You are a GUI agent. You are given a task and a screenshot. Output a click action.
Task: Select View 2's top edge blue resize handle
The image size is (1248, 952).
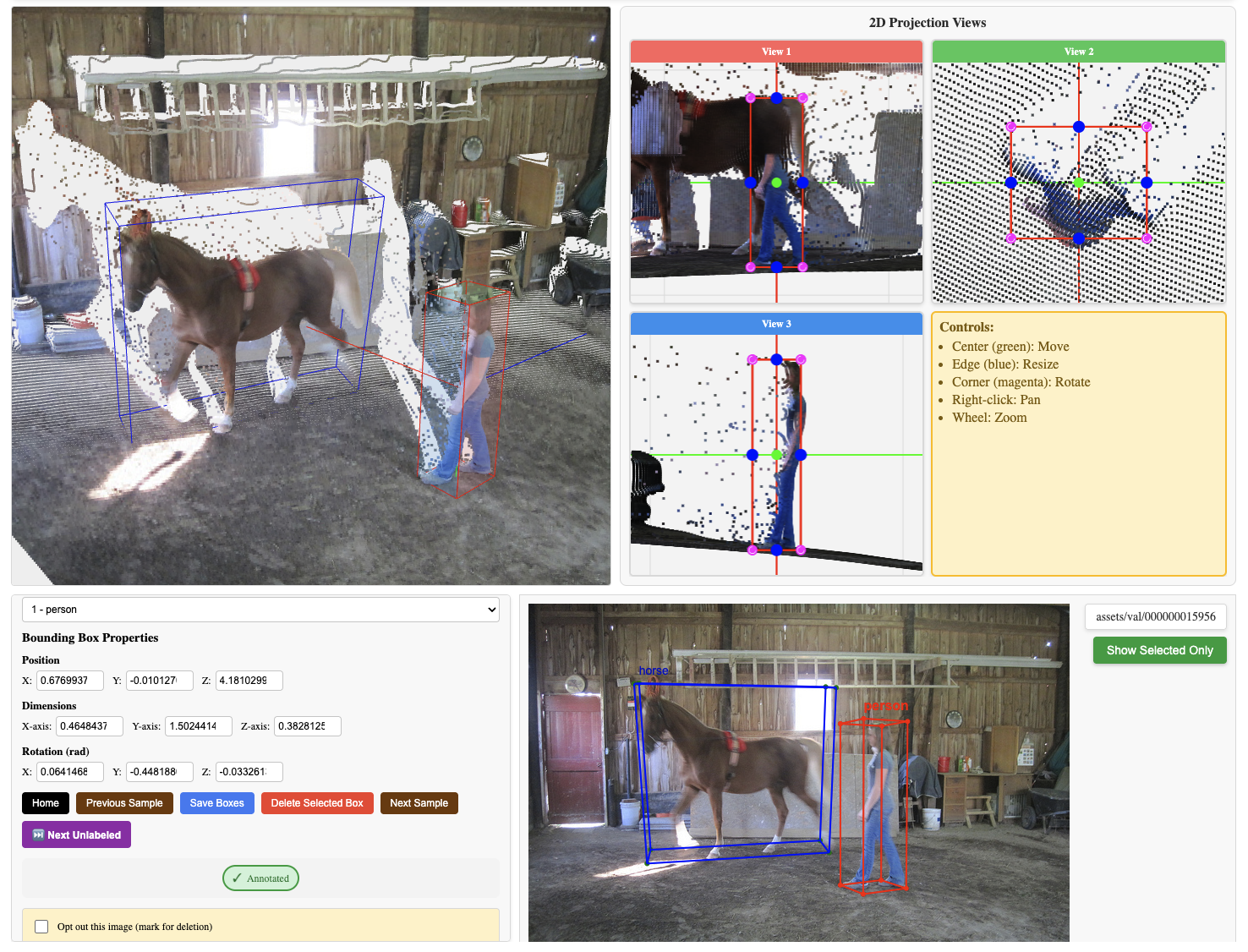tap(1079, 127)
